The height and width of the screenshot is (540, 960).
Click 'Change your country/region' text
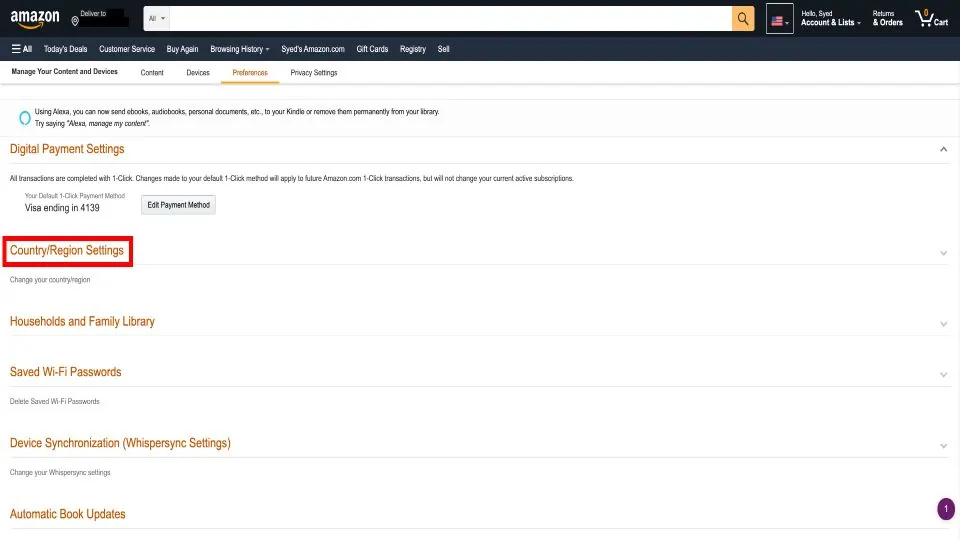[50, 280]
